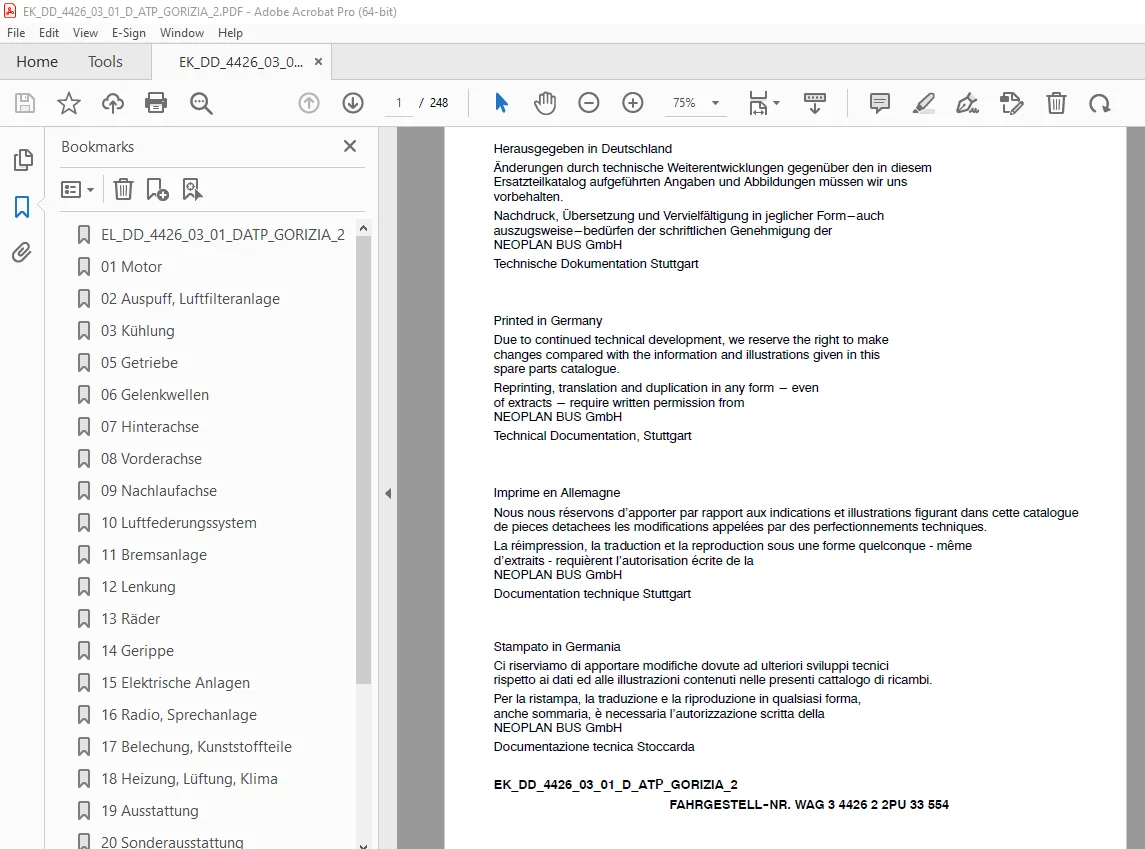
Task: Collapse the navigation pane arrow
Action: pyautogui.click(x=388, y=493)
